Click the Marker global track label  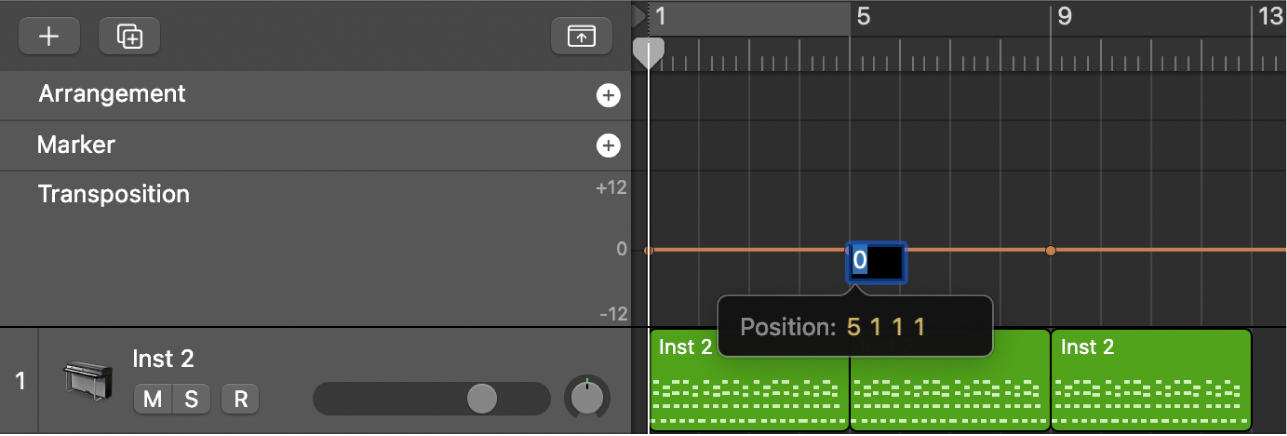pos(76,145)
